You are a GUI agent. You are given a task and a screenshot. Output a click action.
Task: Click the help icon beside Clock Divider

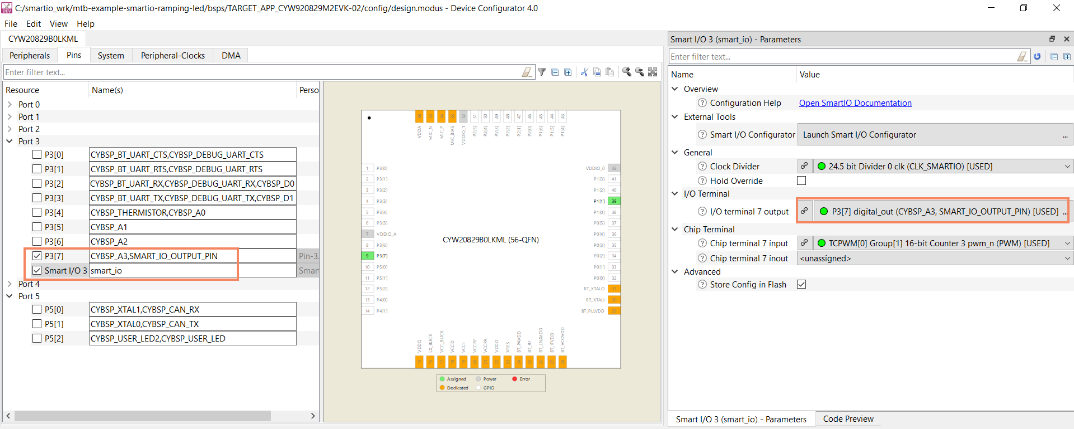point(702,166)
